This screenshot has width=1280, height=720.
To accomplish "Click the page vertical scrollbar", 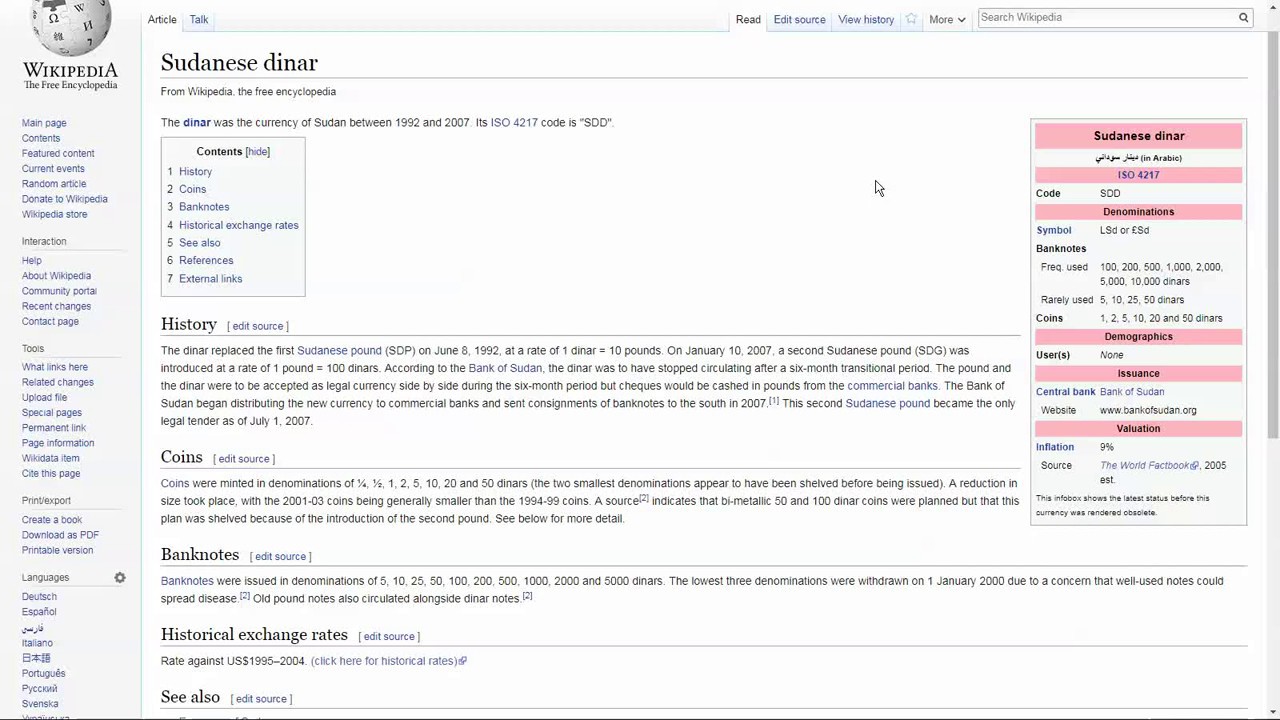I will (1273, 236).
